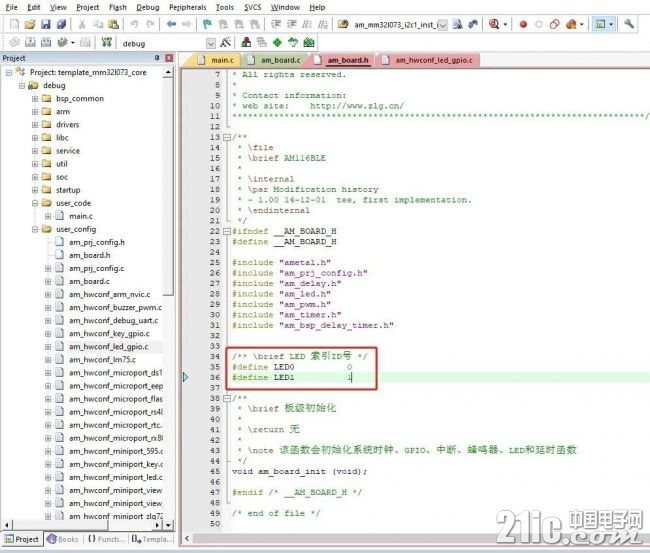This screenshot has width=650, height=553.
Task: Rebuild all target files via toolbar
Action: tap(46, 42)
